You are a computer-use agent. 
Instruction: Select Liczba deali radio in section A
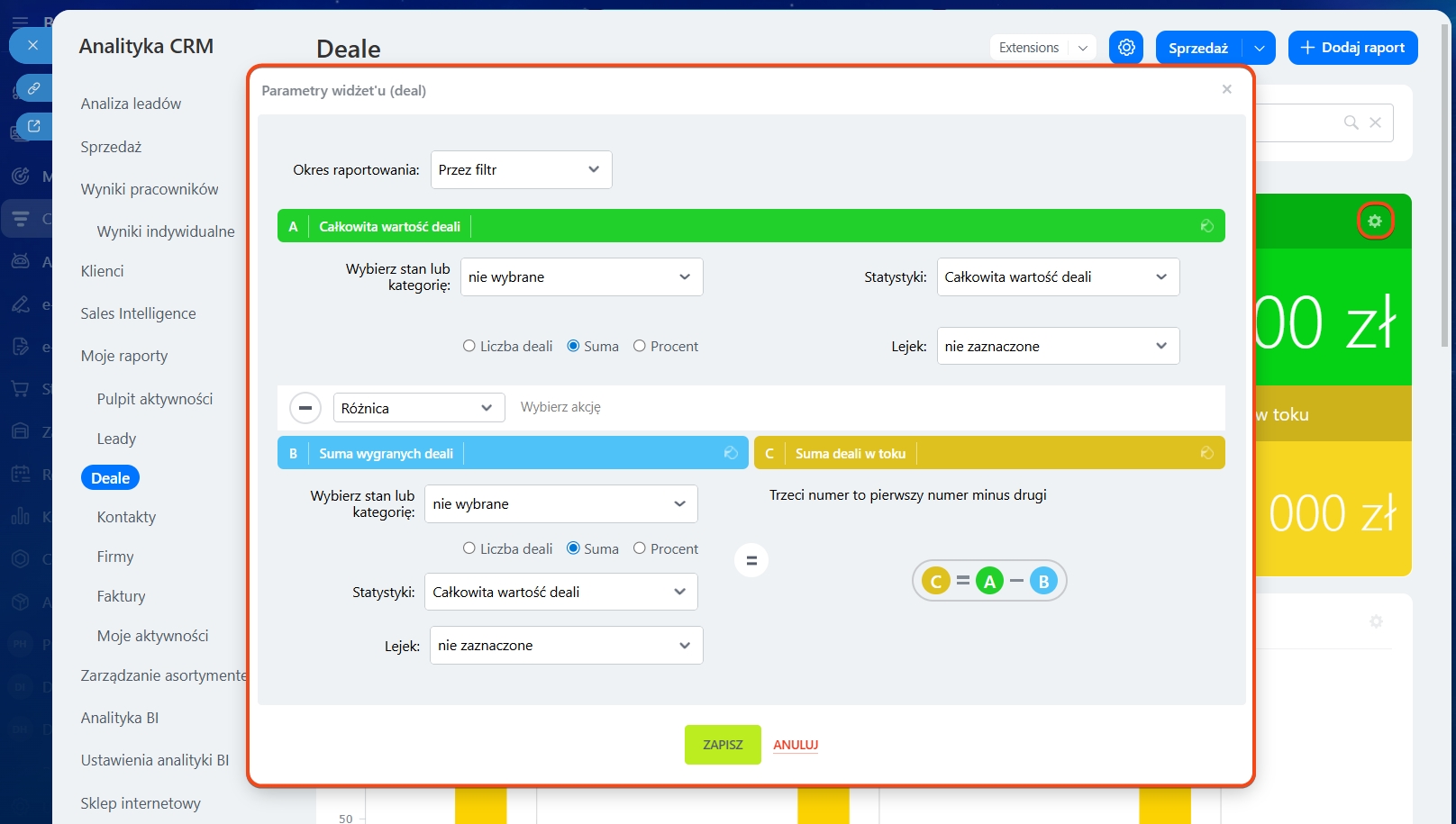tap(469, 346)
